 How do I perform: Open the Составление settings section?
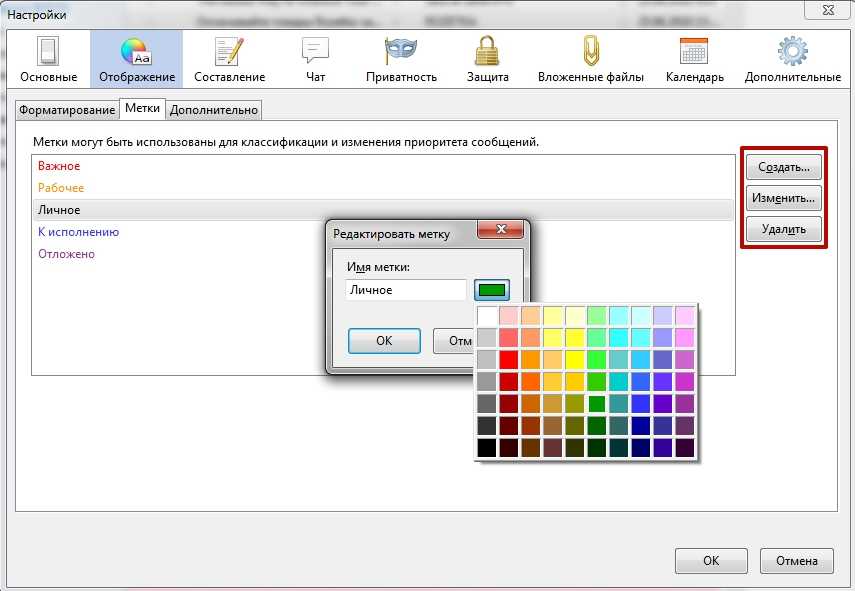point(229,60)
